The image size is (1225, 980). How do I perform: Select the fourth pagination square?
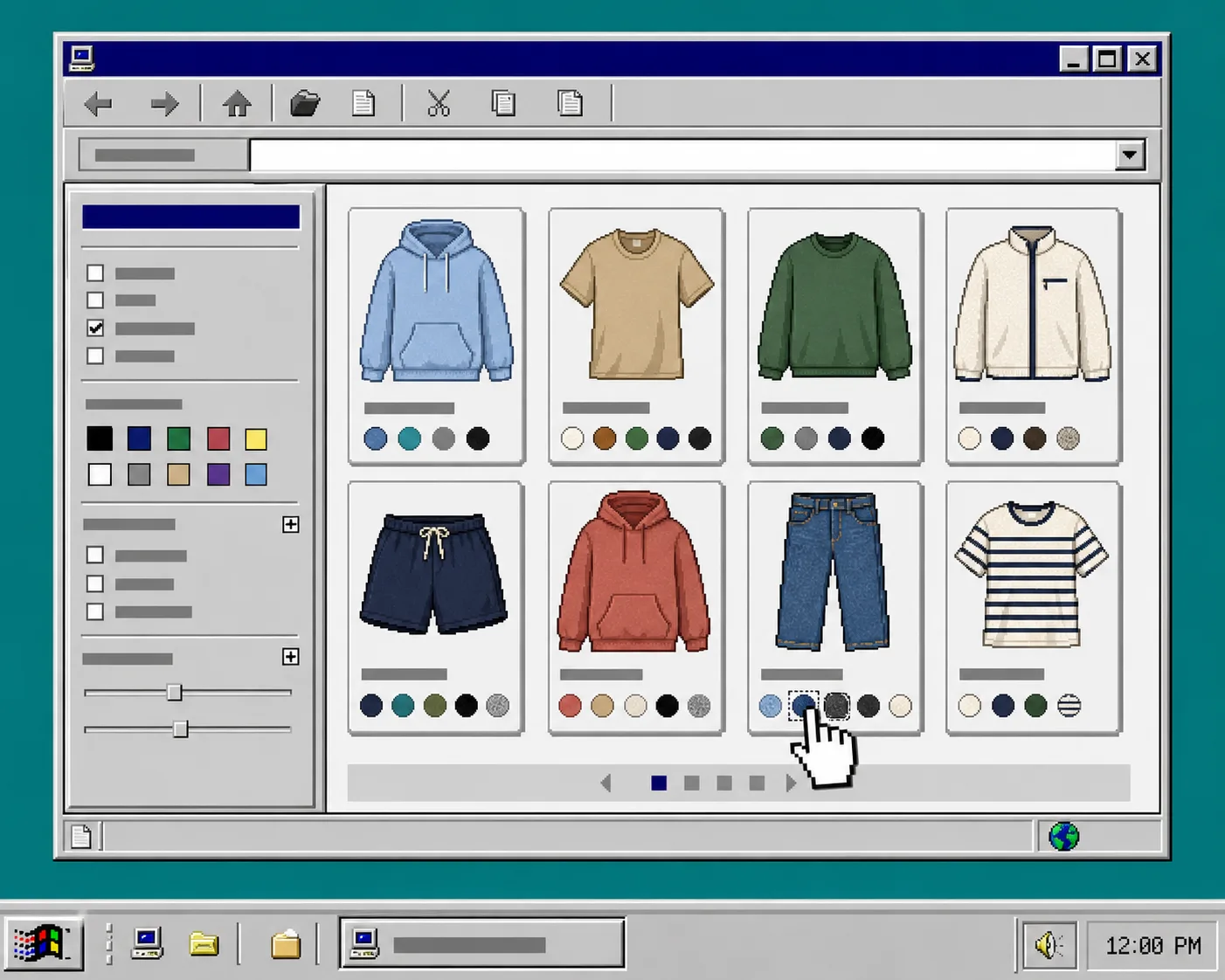[x=757, y=783]
